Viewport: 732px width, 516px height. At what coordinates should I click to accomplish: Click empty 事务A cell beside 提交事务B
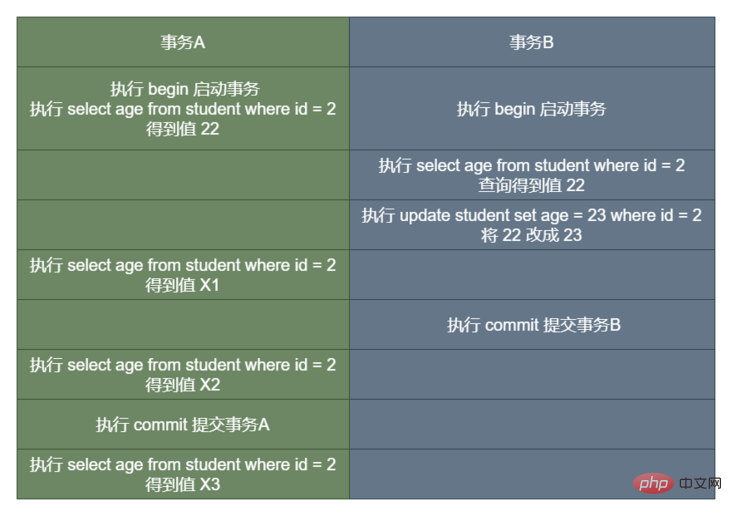pyautogui.click(x=183, y=325)
